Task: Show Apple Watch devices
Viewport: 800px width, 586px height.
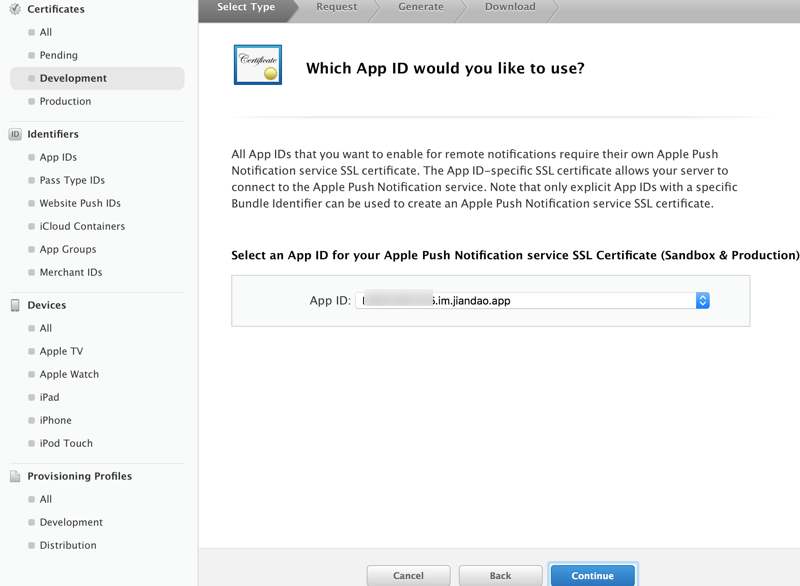Action: (69, 374)
